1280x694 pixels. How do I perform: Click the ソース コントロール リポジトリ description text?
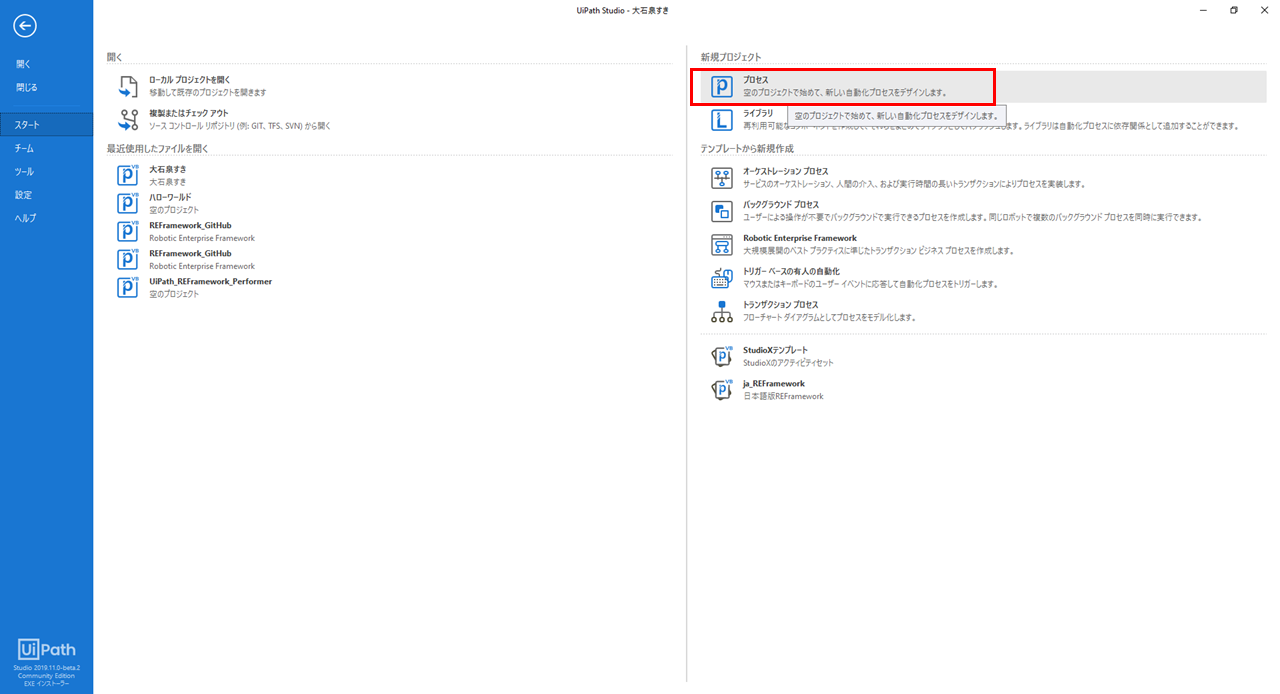(x=240, y=126)
